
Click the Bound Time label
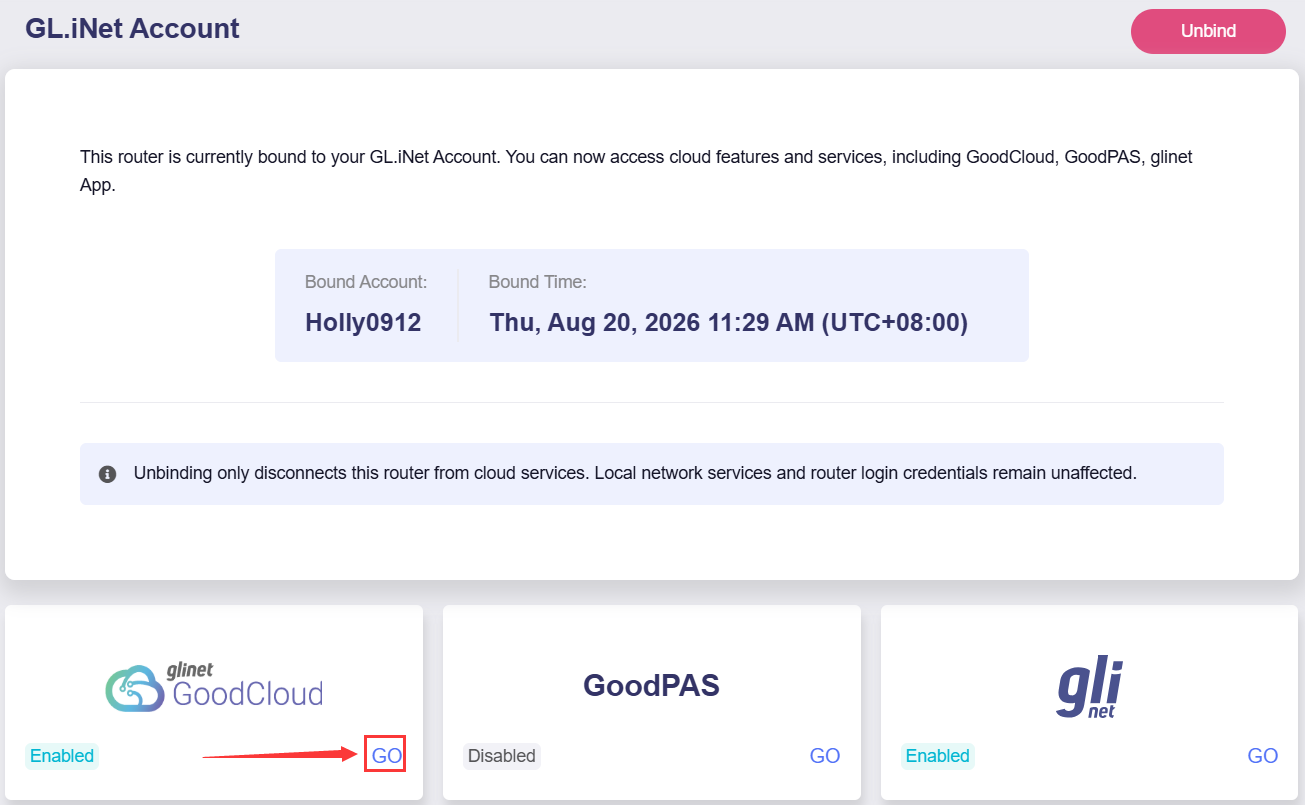point(538,282)
